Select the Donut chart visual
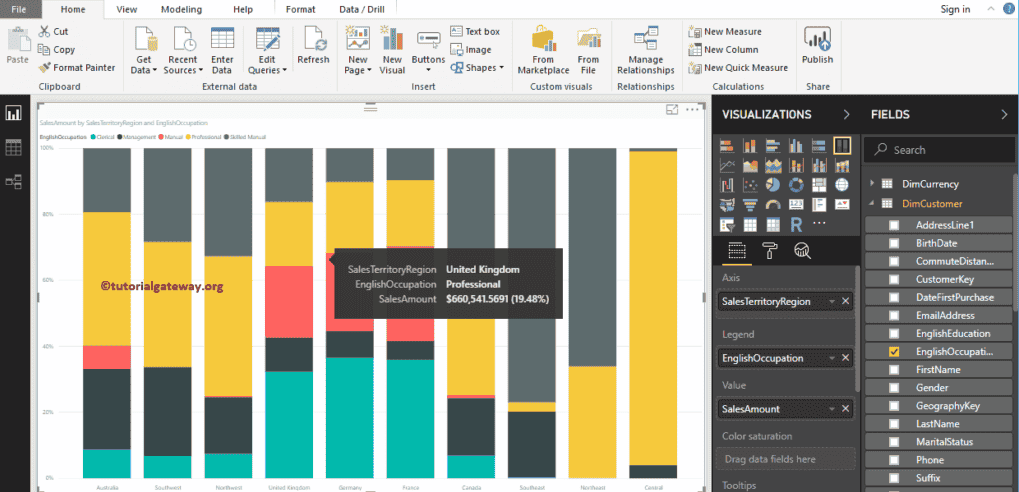Viewport: 1019px width, 492px height. [796, 185]
